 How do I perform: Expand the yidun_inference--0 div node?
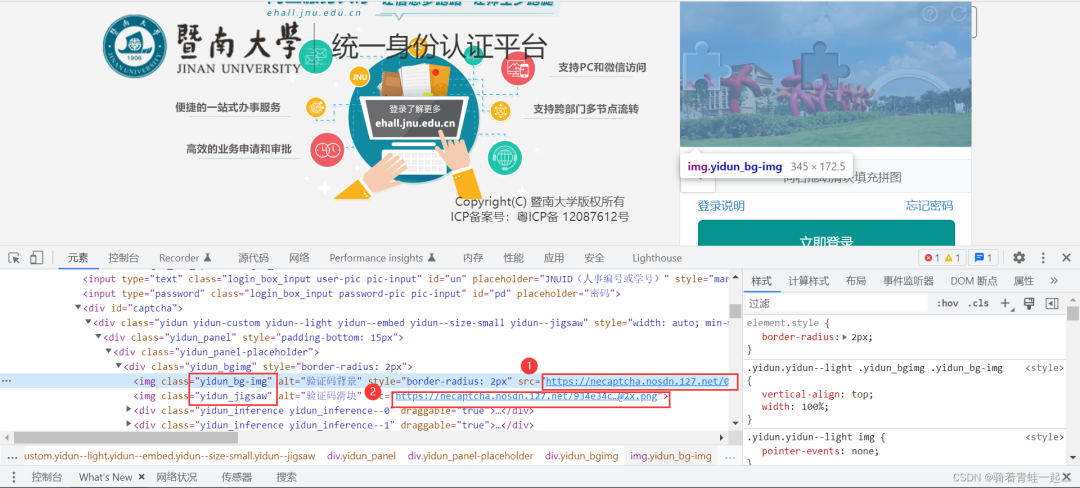129,411
